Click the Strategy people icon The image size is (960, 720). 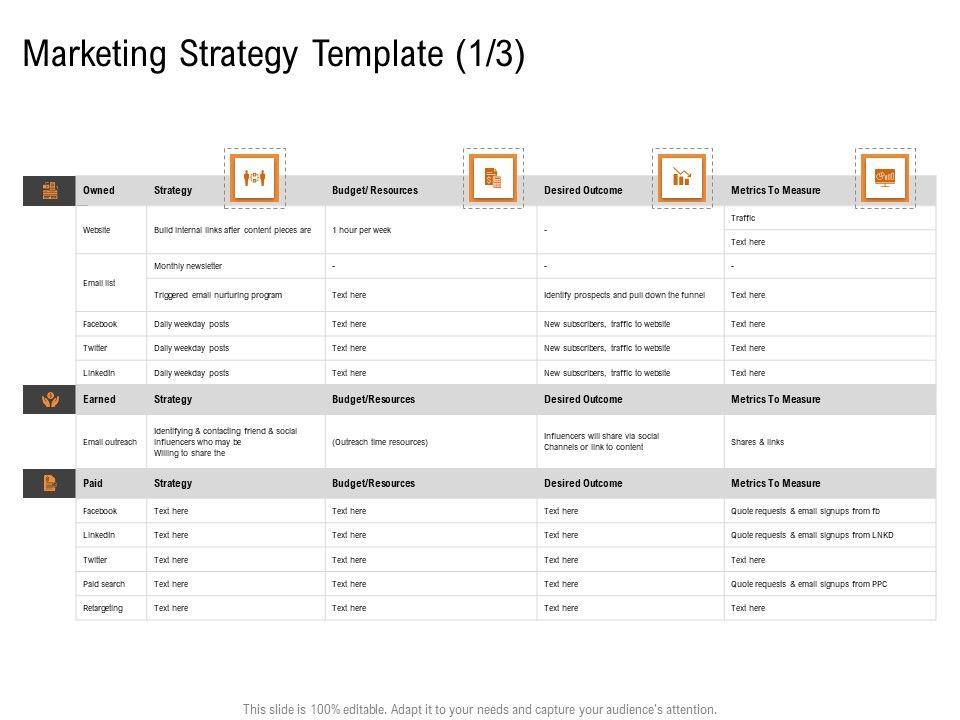pos(255,178)
